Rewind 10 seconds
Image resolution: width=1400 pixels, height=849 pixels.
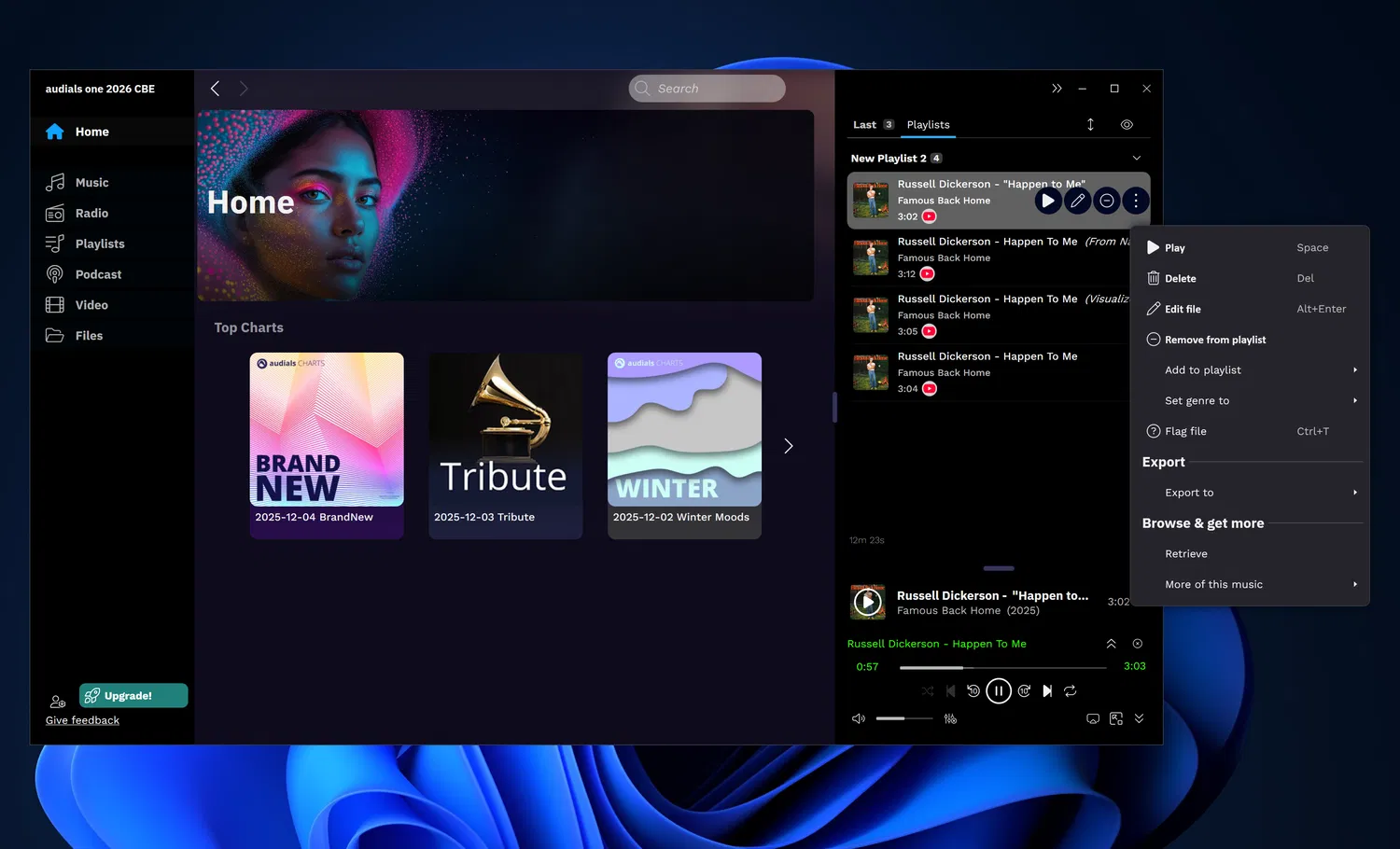973,691
